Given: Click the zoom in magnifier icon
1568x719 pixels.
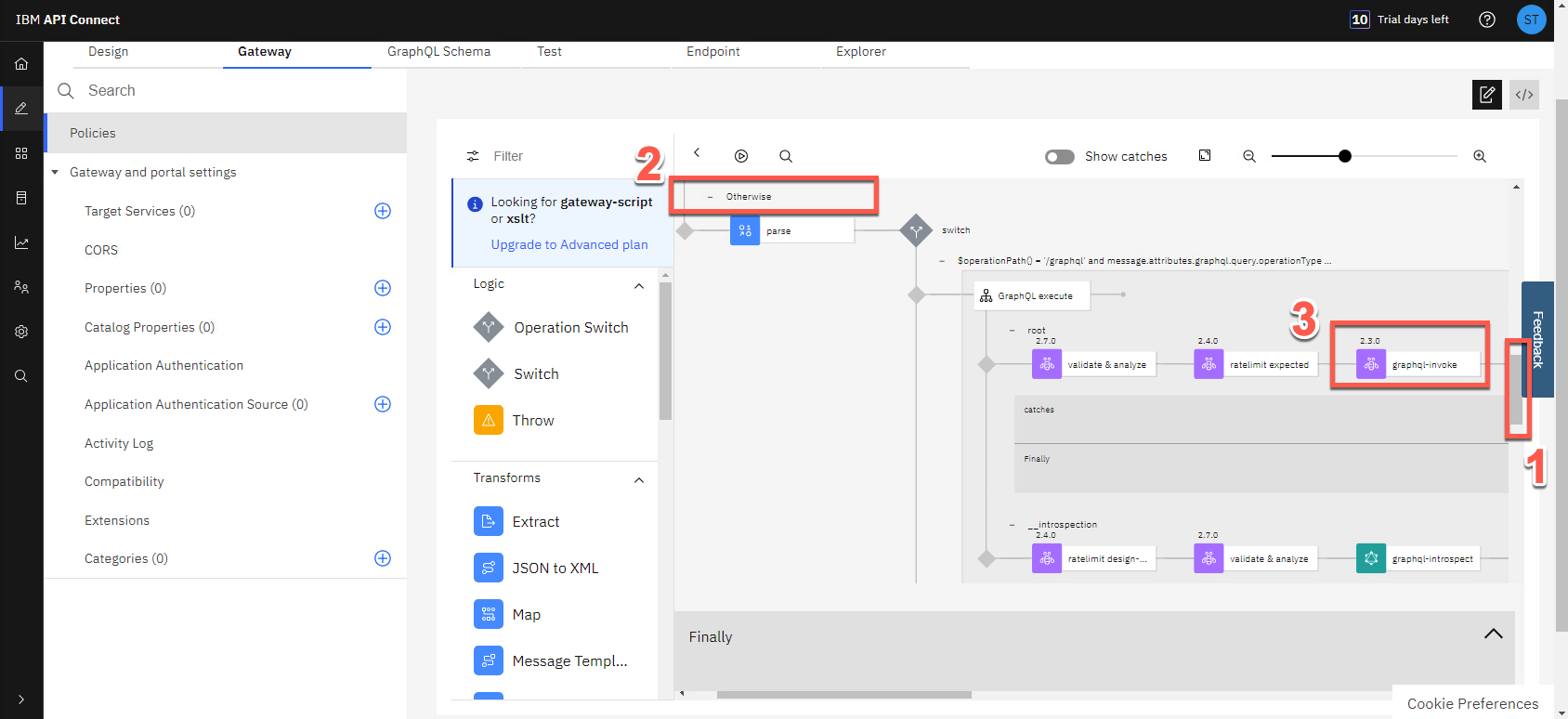Looking at the screenshot, I should click(1480, 156).
